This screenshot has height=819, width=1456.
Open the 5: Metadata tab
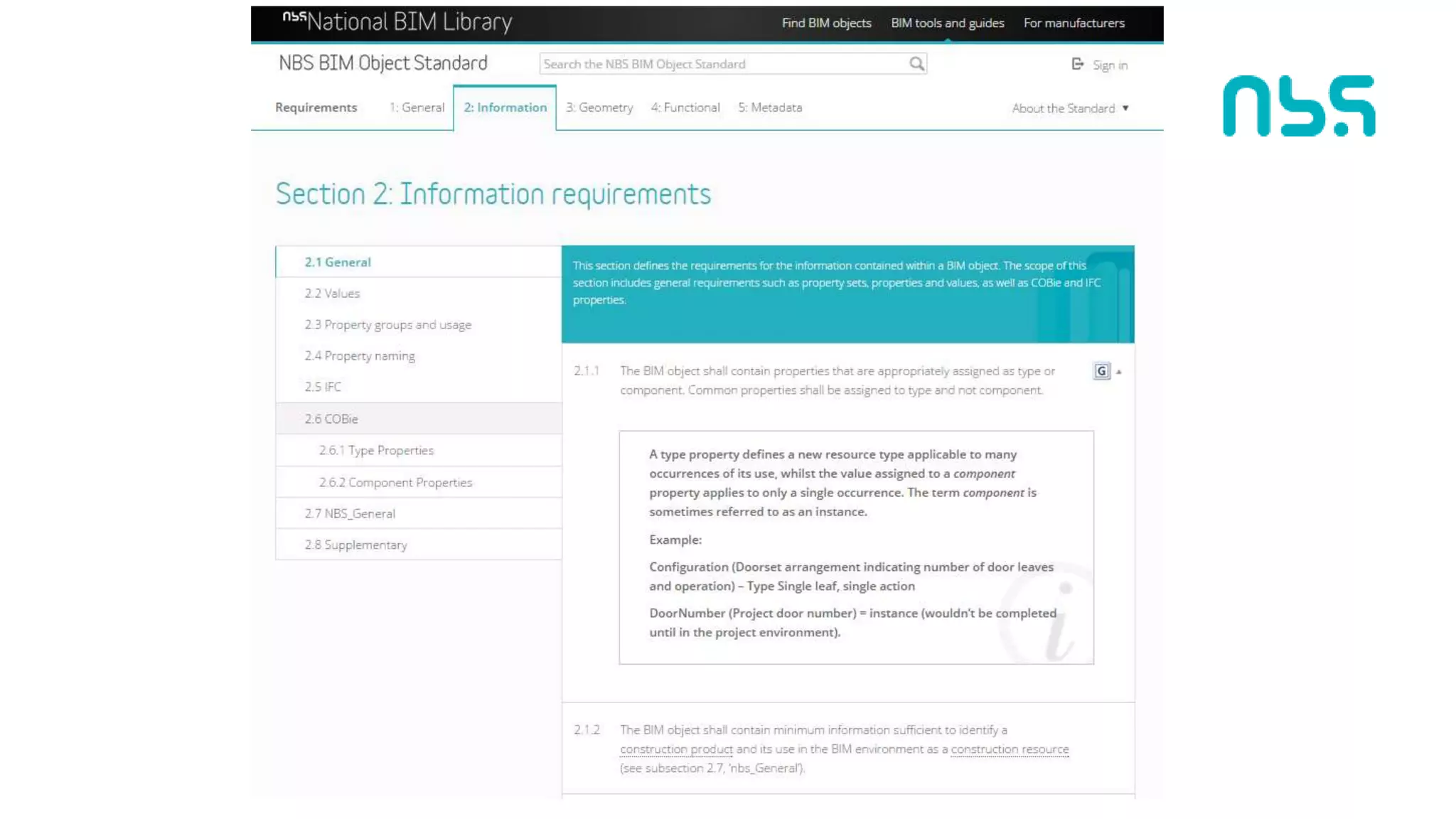[770, 107]
